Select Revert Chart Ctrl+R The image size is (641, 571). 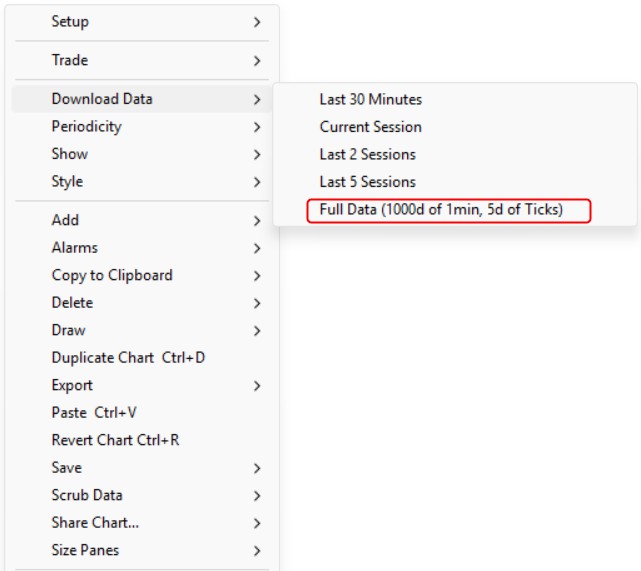click(x=115, y=440)
